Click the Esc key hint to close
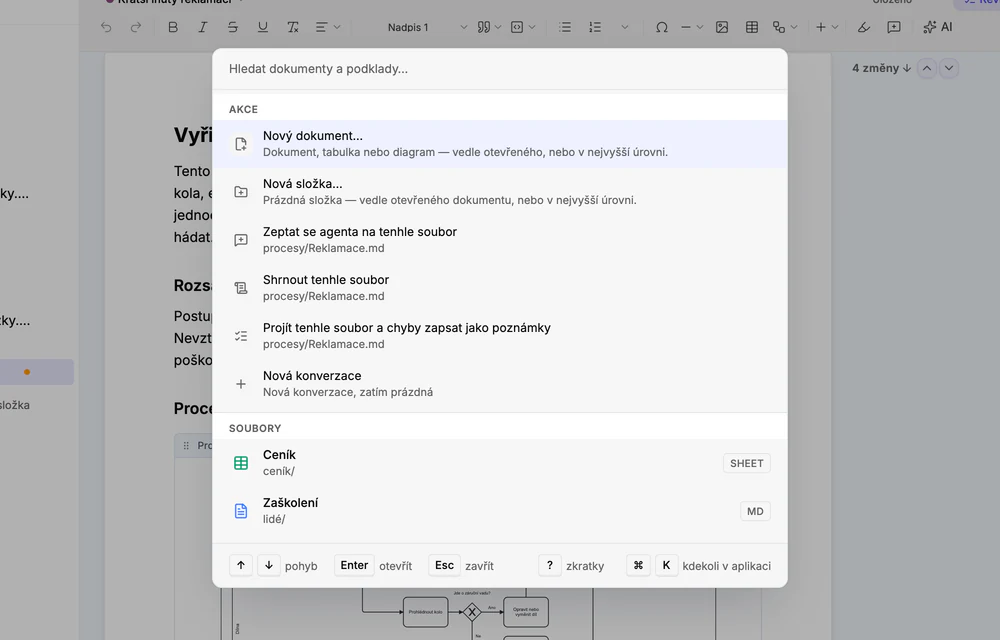 tap(445, 565)
